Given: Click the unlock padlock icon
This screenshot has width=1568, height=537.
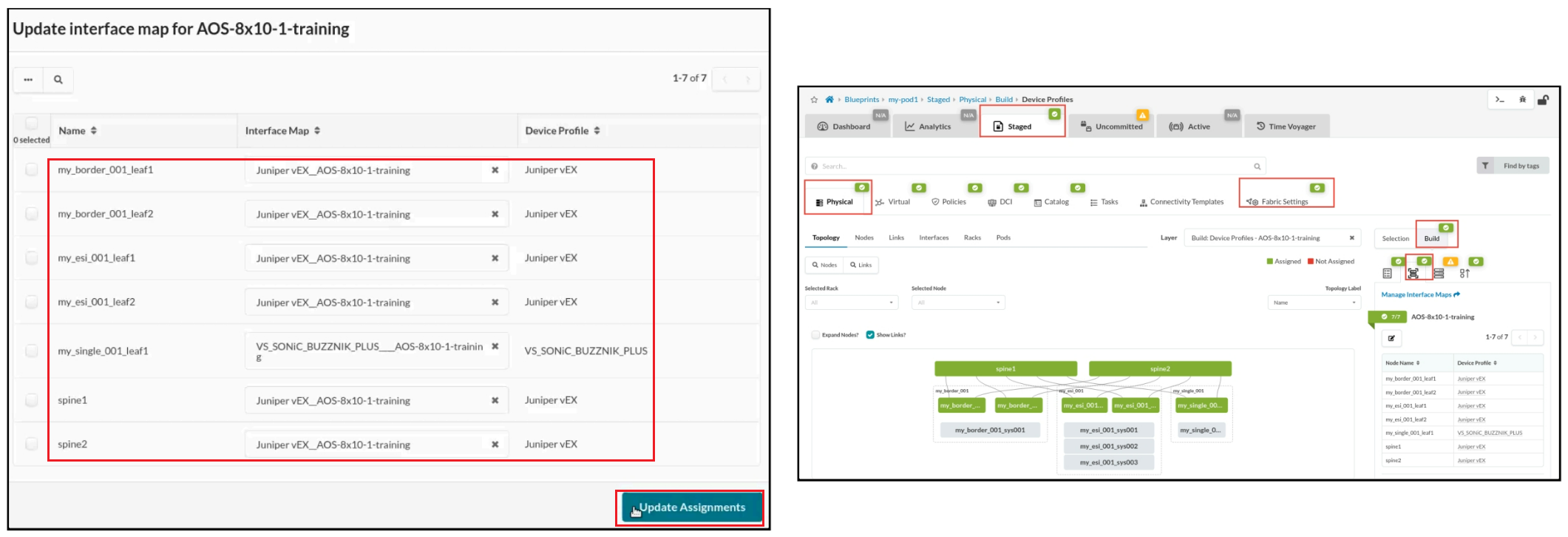Looking at the screenshot, I should (1543, 100).
